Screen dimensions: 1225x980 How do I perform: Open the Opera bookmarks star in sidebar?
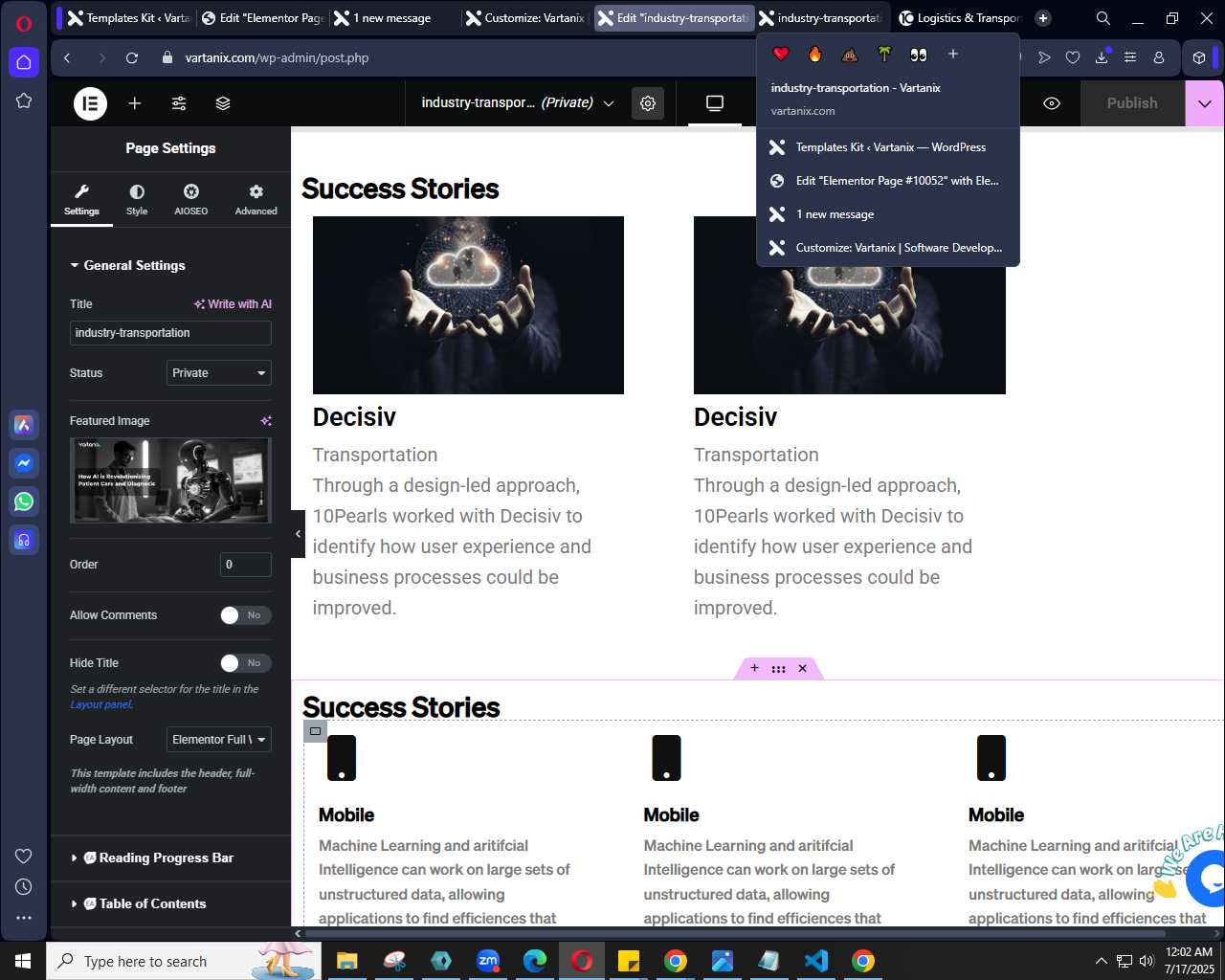click(24, 100)
